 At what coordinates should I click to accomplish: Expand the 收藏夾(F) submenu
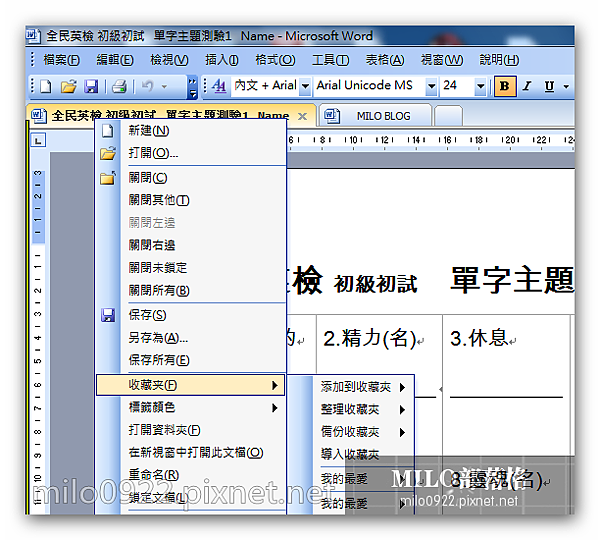191,385
